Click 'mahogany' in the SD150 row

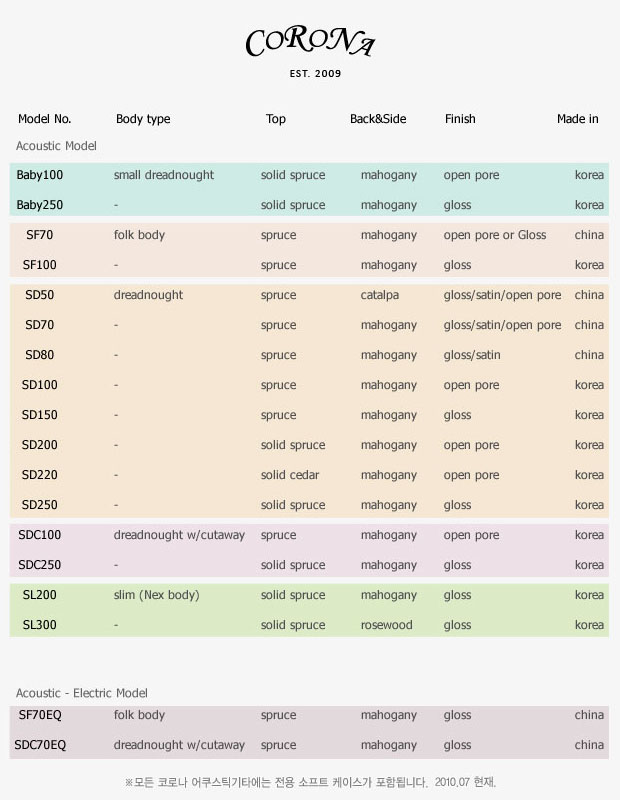[x=389, y=416]
